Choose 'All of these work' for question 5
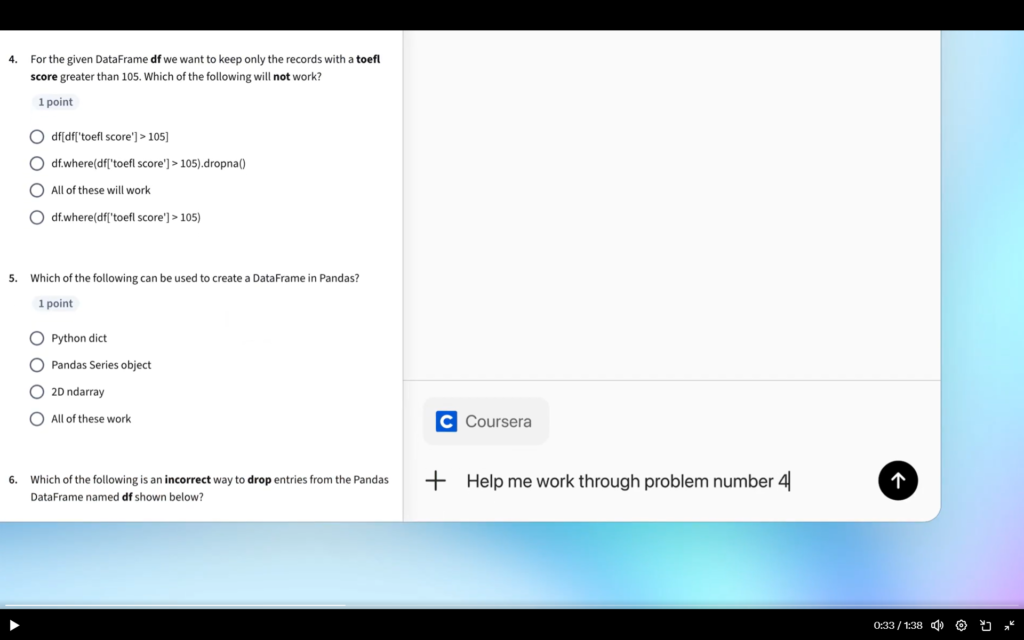This screenshot has width=1024, height=640. point(37,419)
